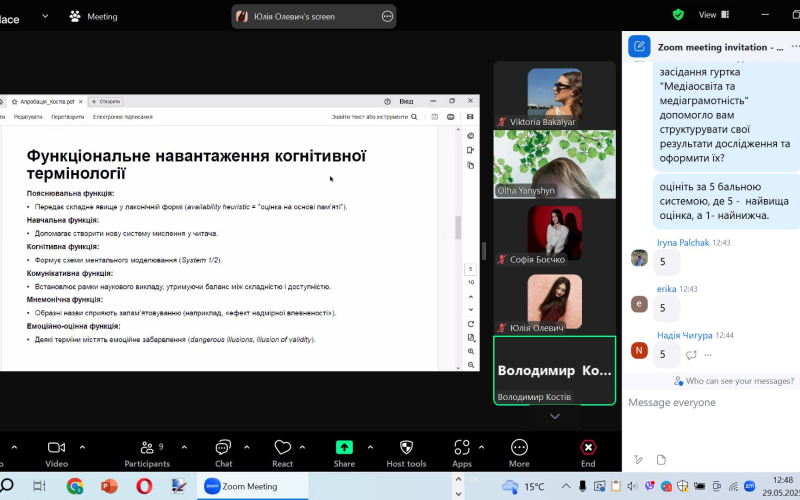800x500 pixels.
Task: Open Електронне підписання menu
Action: (x=122, y=117)
